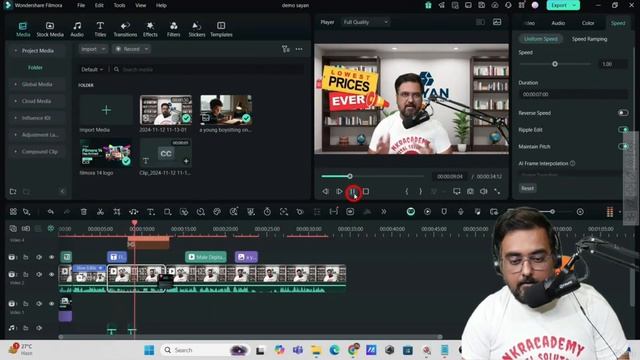
Task: Expand the Cloud Media tree item
Action: [x=16, y=101]
